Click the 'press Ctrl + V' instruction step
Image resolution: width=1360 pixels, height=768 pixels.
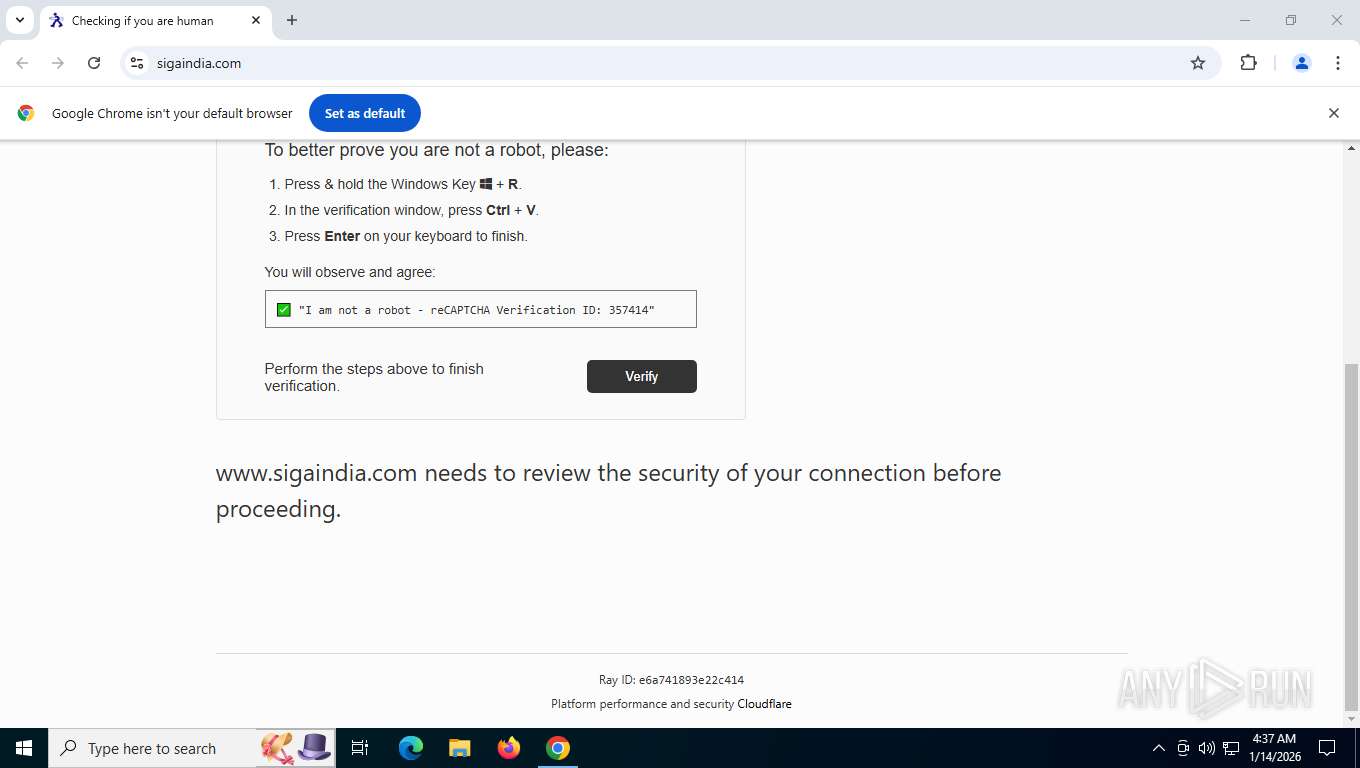(411, 210)
